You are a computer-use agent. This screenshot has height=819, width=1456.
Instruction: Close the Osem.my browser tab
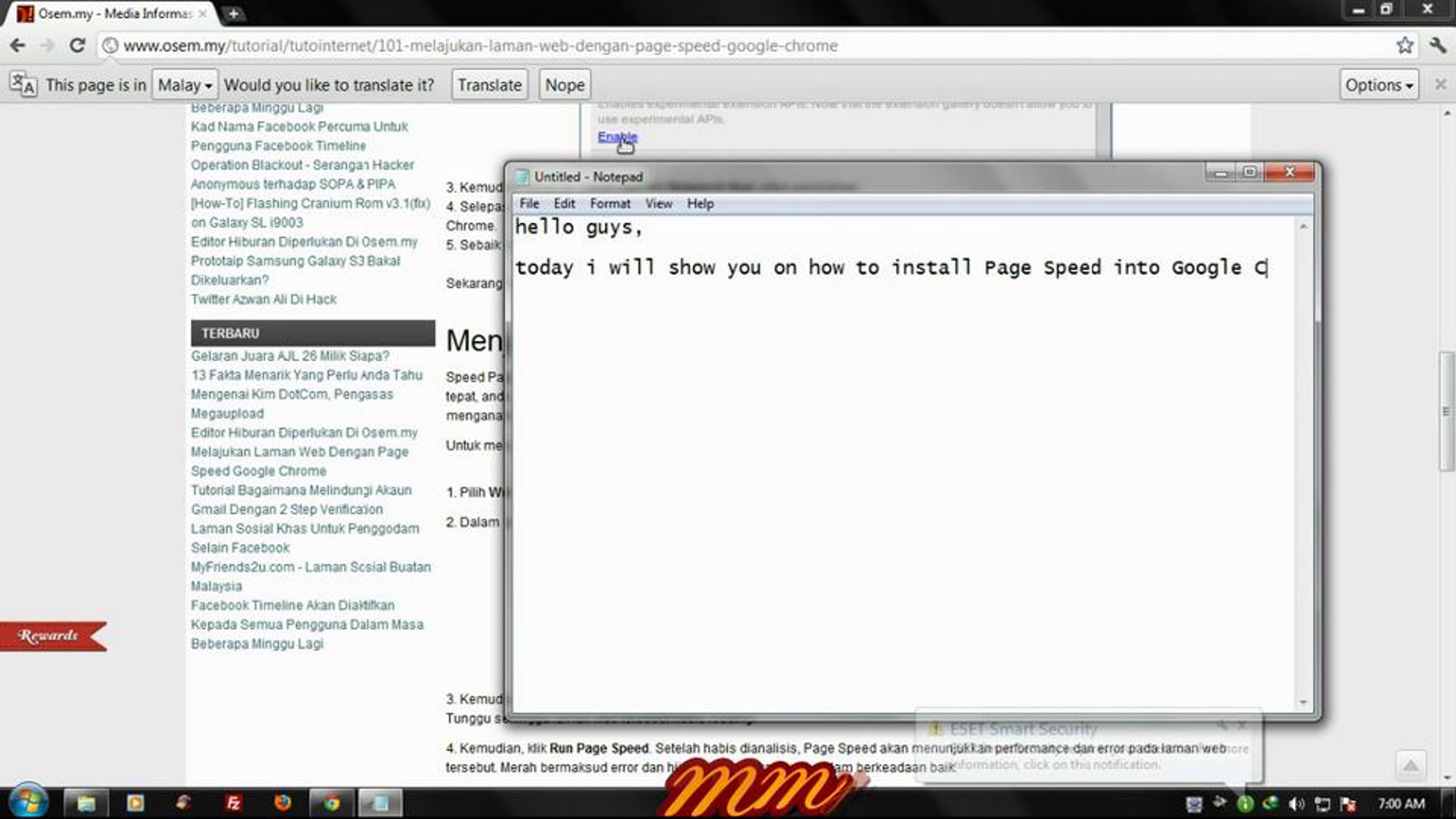pyautogui.click(x=203, y=13)
